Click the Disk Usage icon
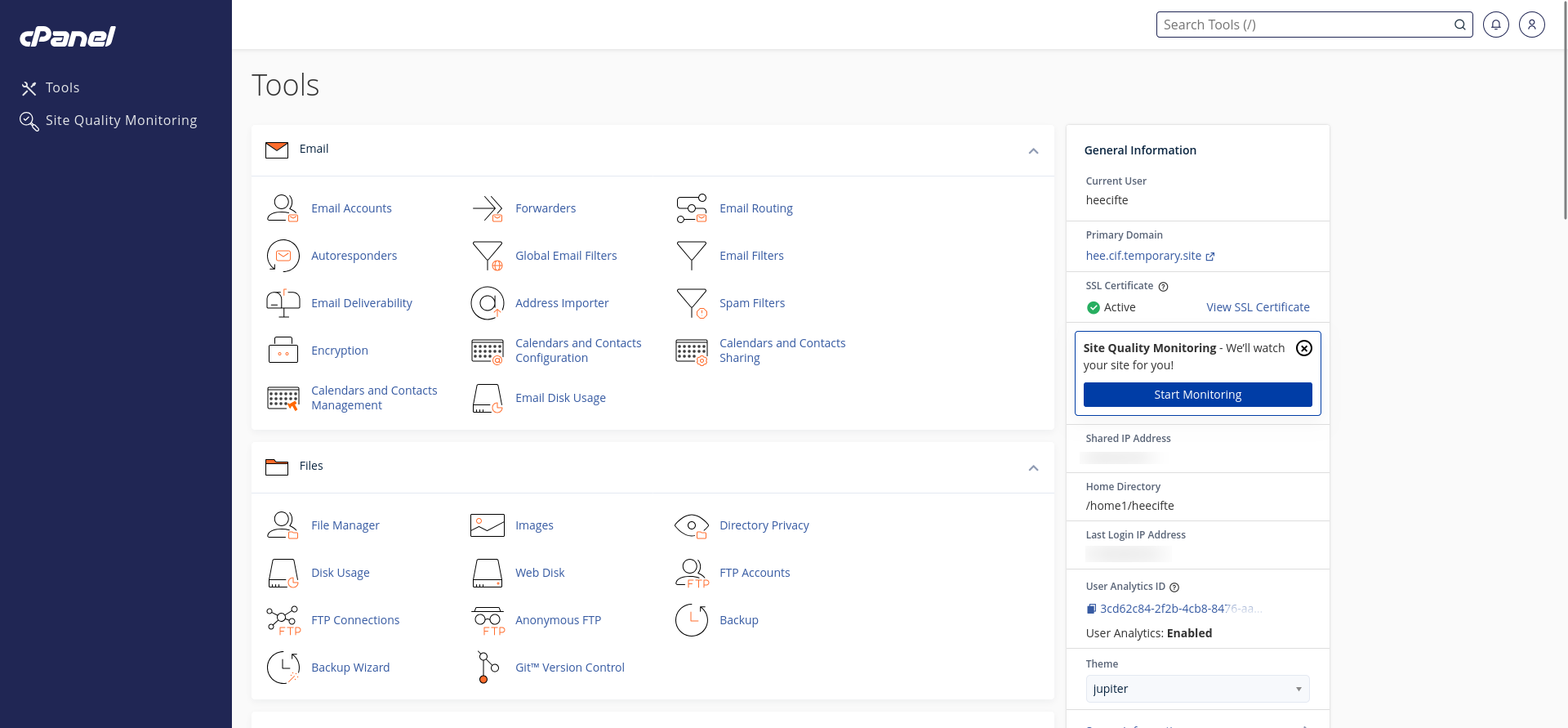 283,573
